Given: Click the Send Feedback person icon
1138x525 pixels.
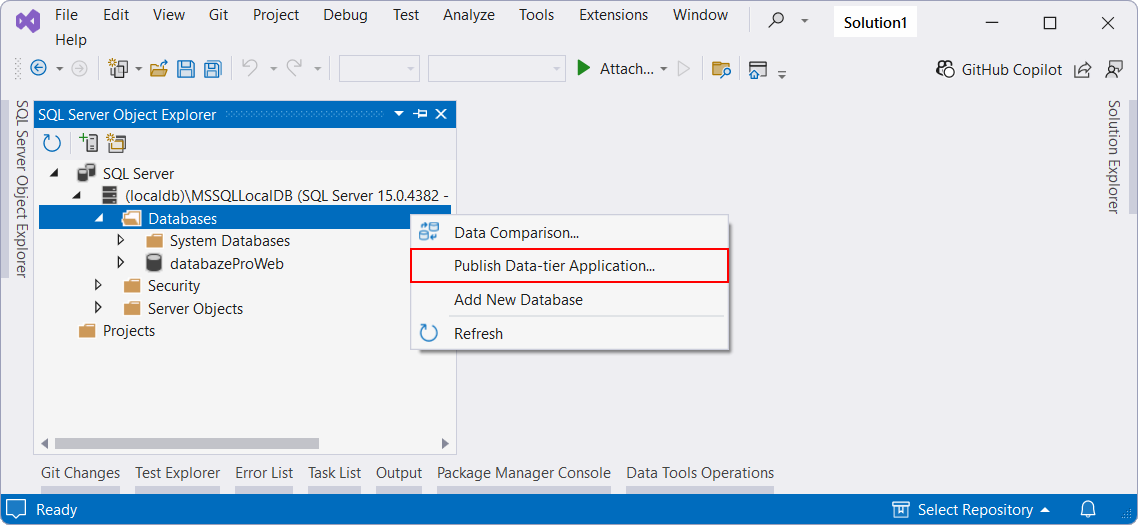Looking at the screenshot, I should coord(1113,69).
